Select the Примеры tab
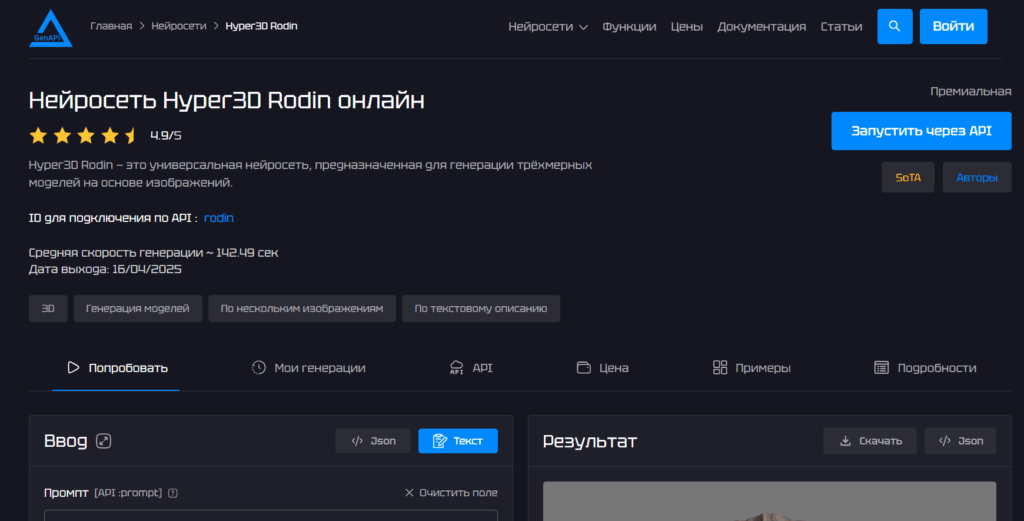The image size is (1024, 521). (751, 368)
